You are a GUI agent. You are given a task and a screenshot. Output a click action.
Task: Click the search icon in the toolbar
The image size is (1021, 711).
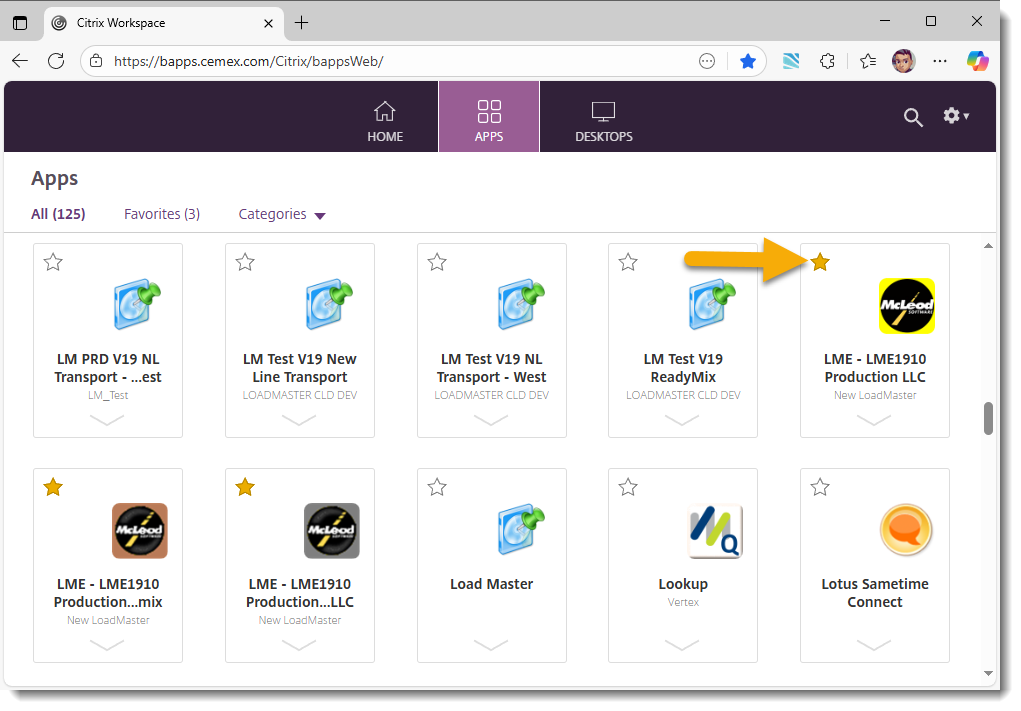912,117
